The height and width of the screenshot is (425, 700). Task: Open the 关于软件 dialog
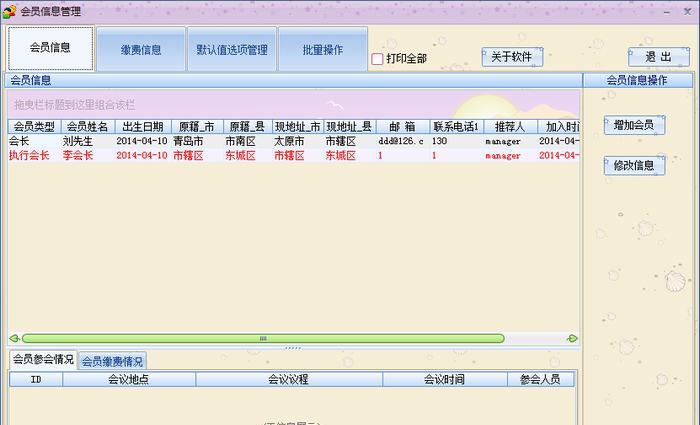[512, 57]
